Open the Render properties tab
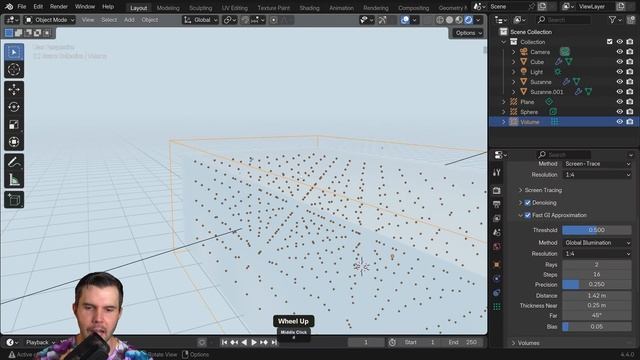 click(497, 191)
